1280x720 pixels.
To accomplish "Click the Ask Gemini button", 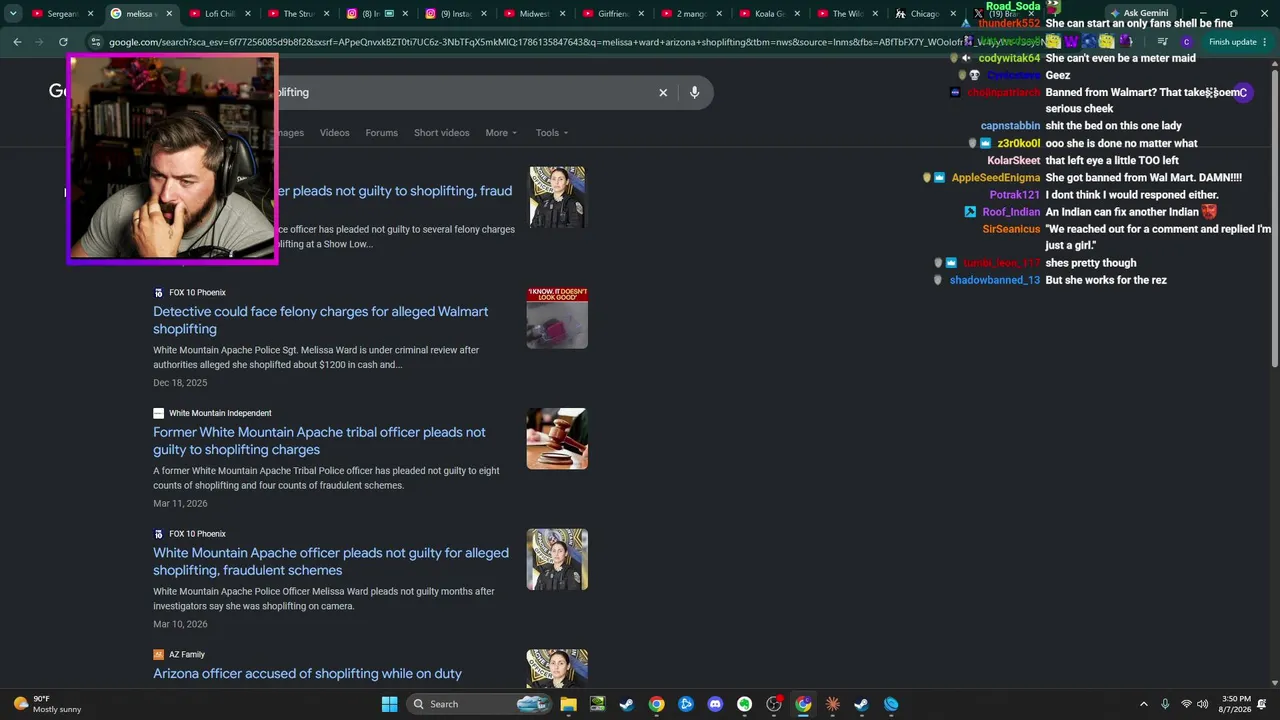I will [x=1139, y=13].
